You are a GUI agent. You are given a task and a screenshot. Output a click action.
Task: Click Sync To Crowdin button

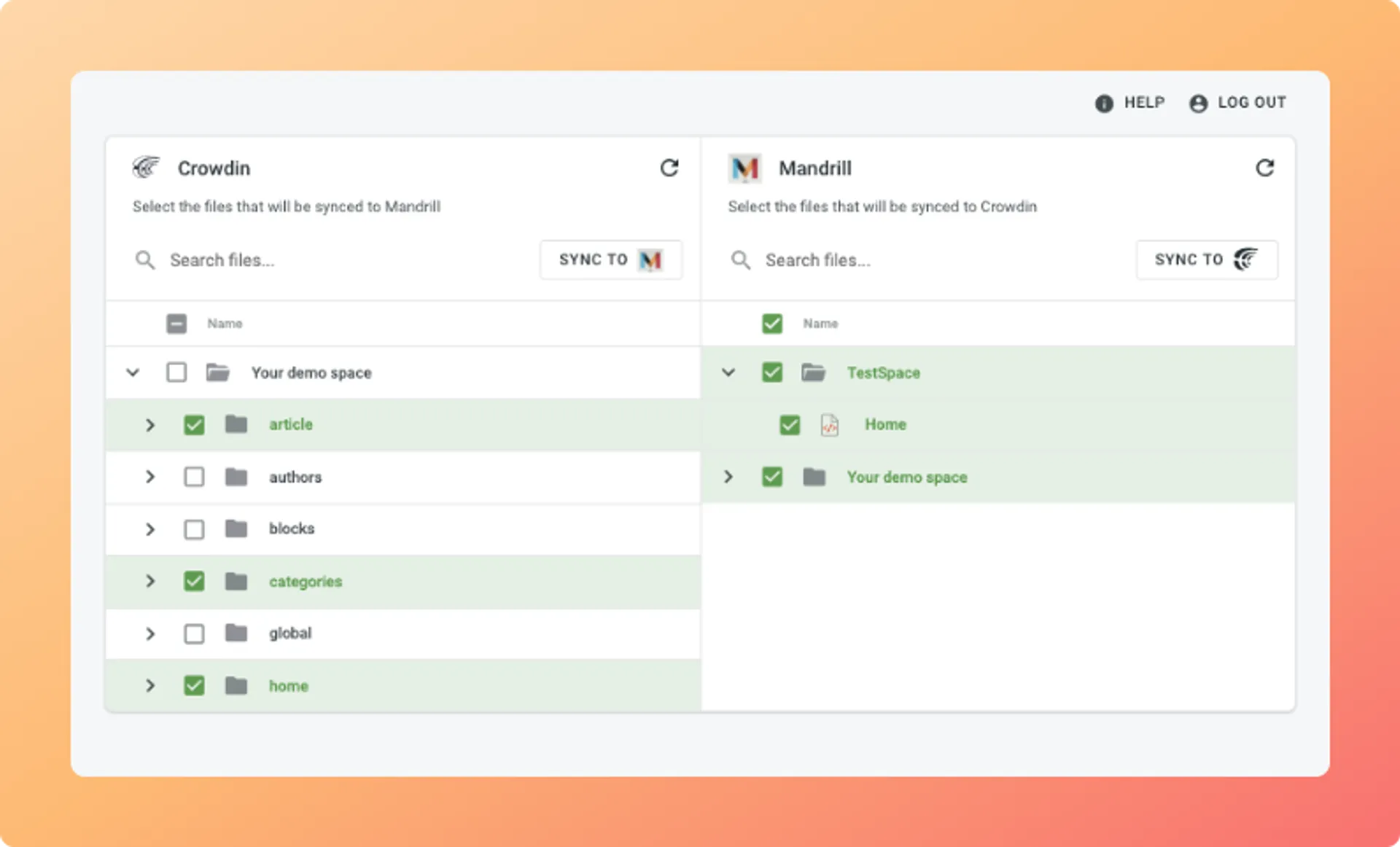pos(1206,259)
